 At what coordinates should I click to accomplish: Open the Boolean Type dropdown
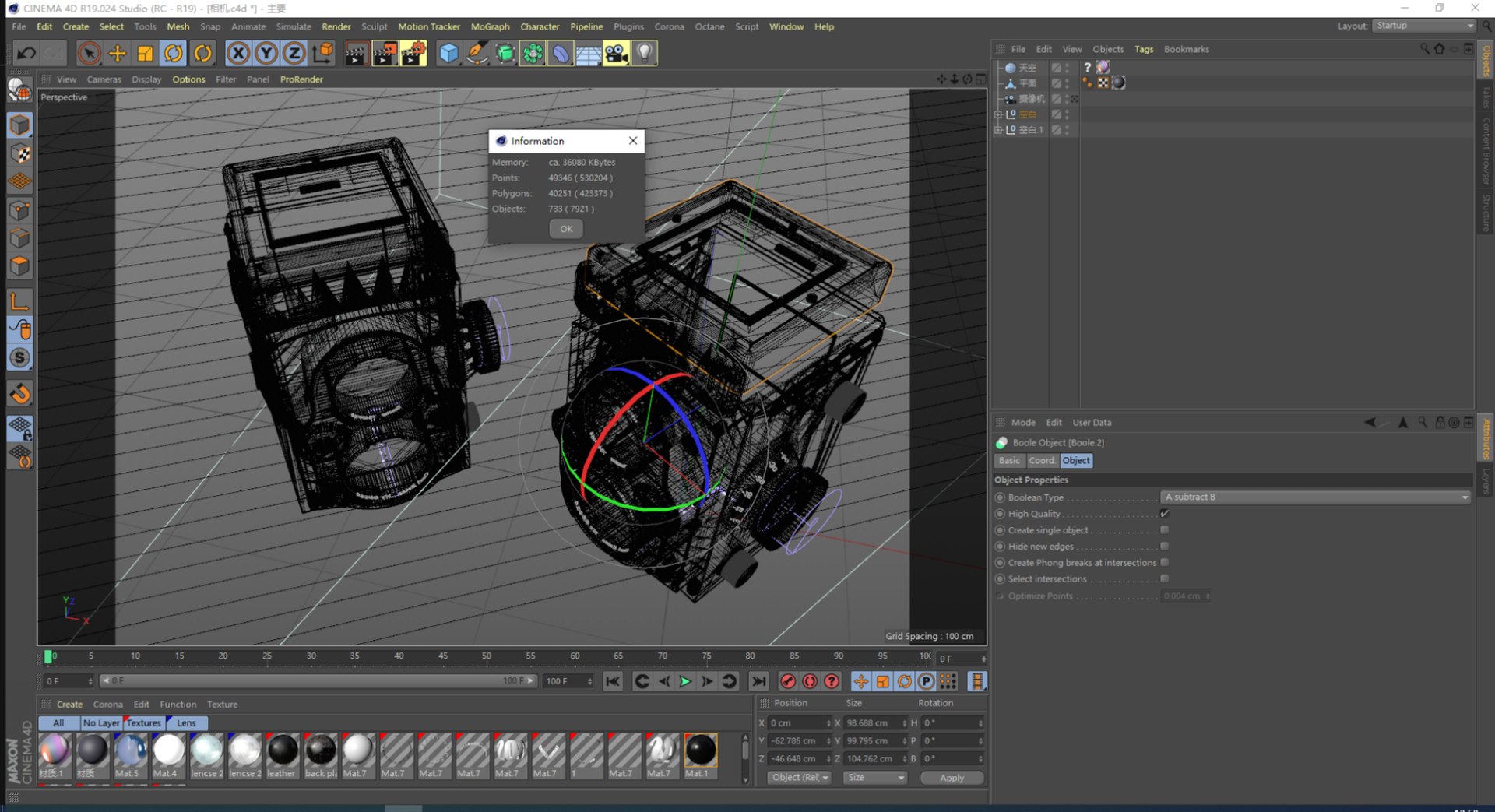coord(1315,497)
